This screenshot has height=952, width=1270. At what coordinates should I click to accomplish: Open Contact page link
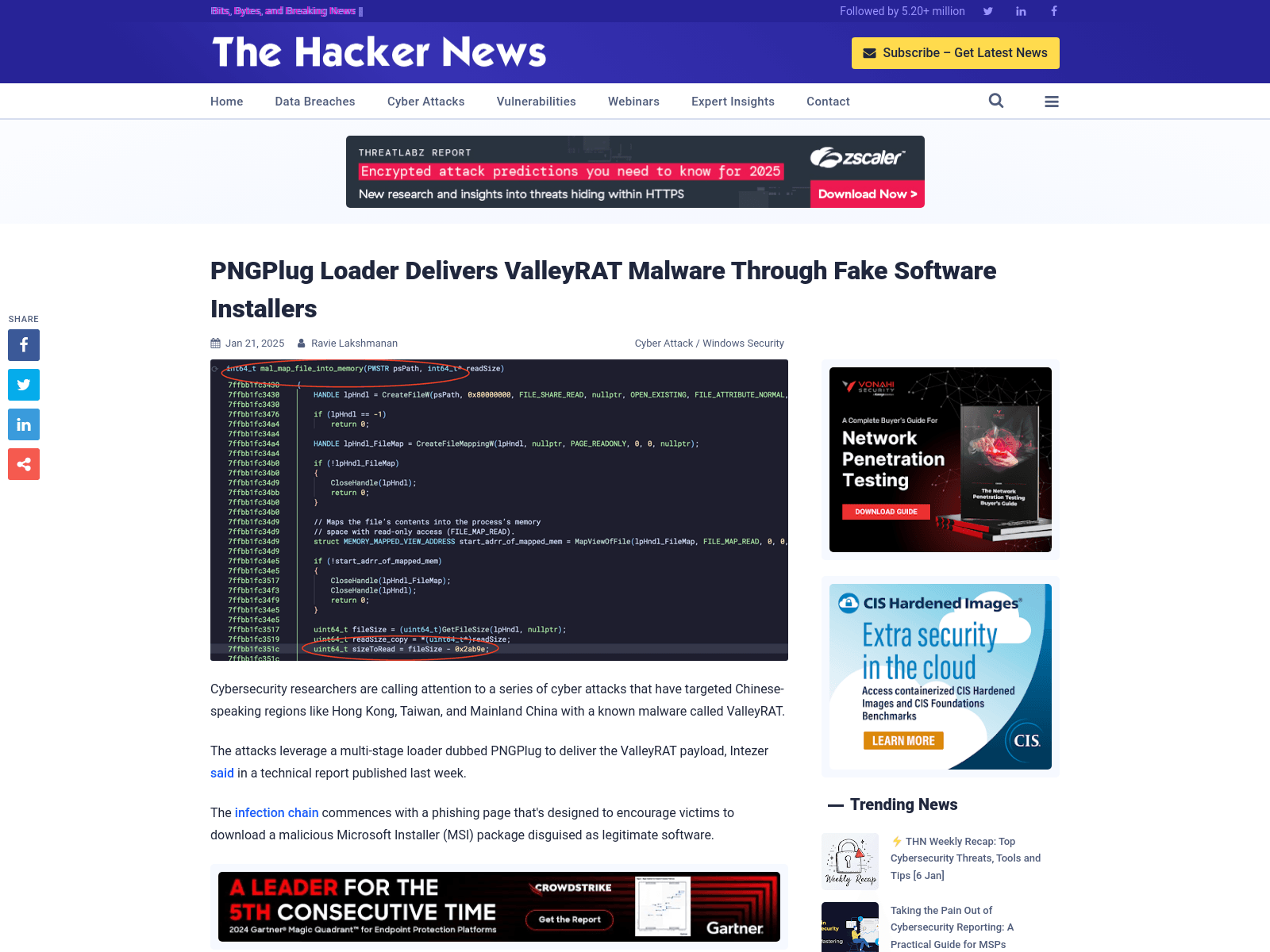(828, 102)
